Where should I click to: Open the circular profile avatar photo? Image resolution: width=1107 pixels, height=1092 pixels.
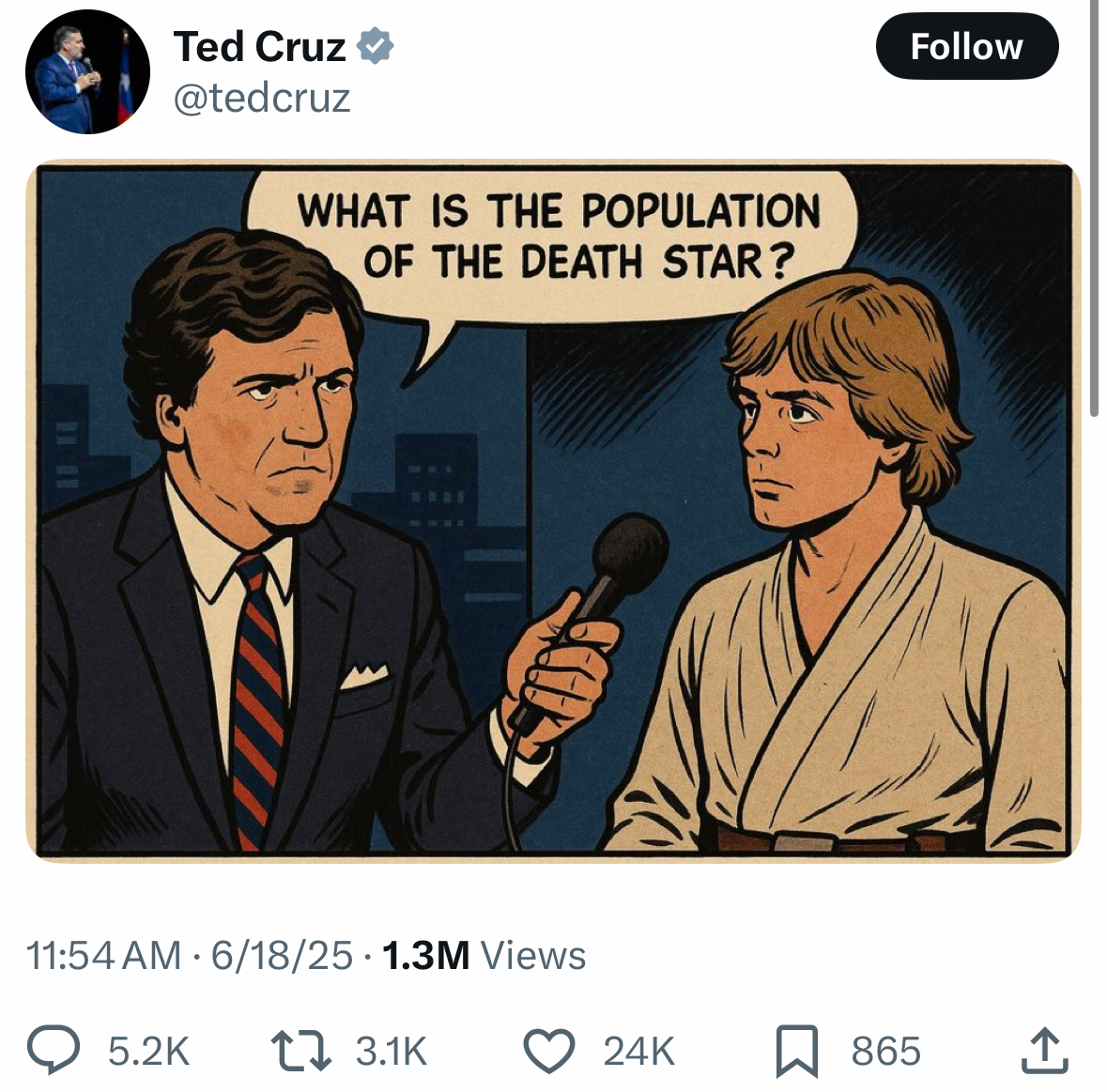click(x=87, y=72)
